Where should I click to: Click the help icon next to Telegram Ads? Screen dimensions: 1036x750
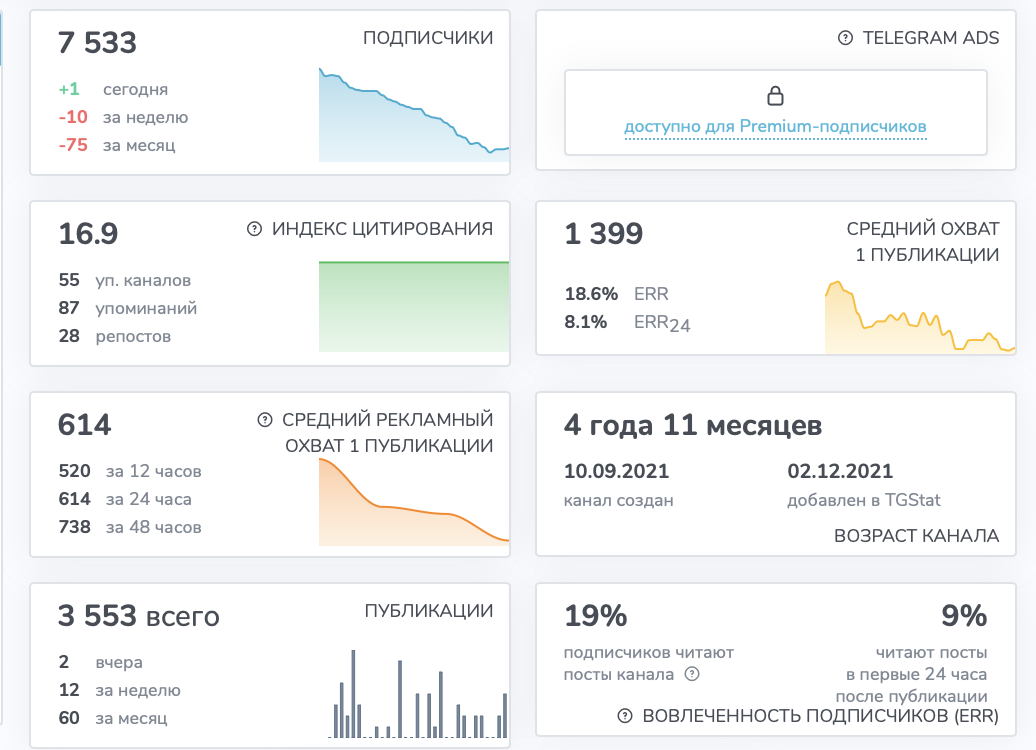845,38
